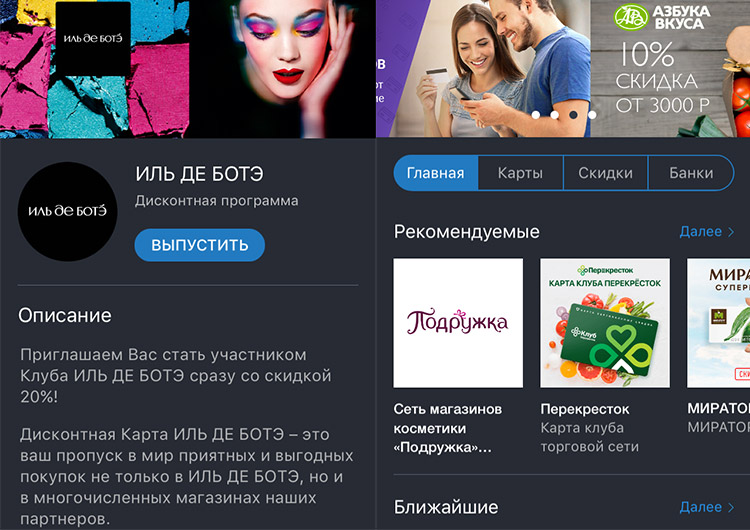Switch to the Банки tab

[x=691, y=173]
